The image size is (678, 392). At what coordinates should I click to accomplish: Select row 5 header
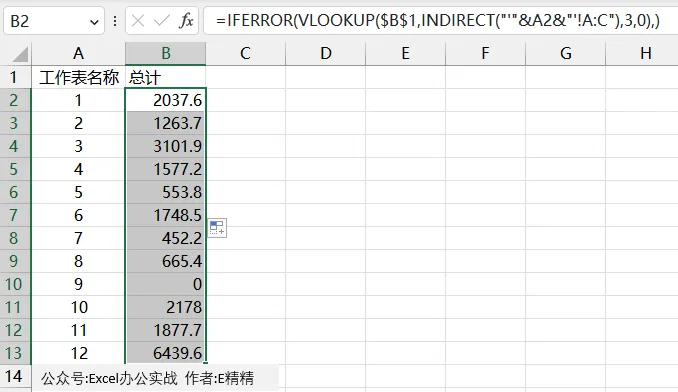click(15, 169)
